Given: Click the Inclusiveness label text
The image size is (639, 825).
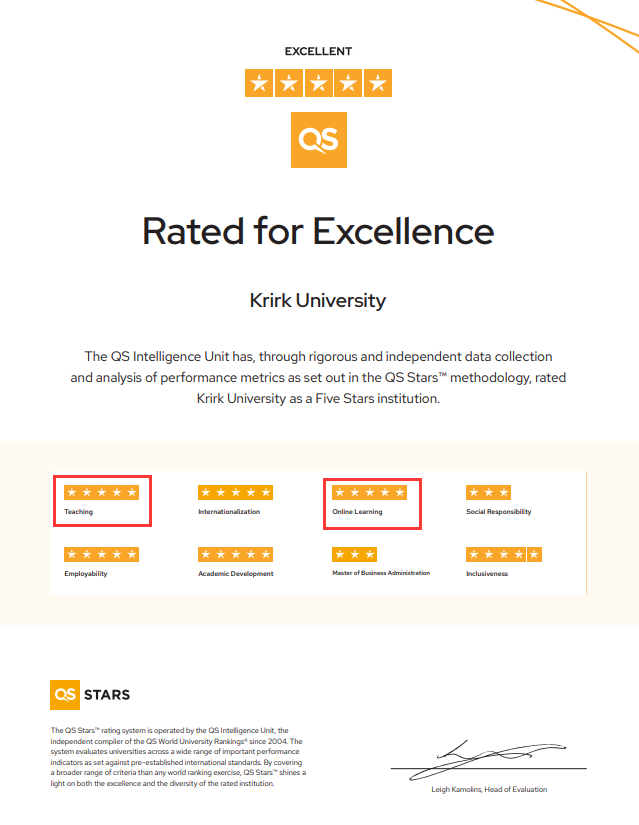Looking at the screenshot, I should coord(487,574).
